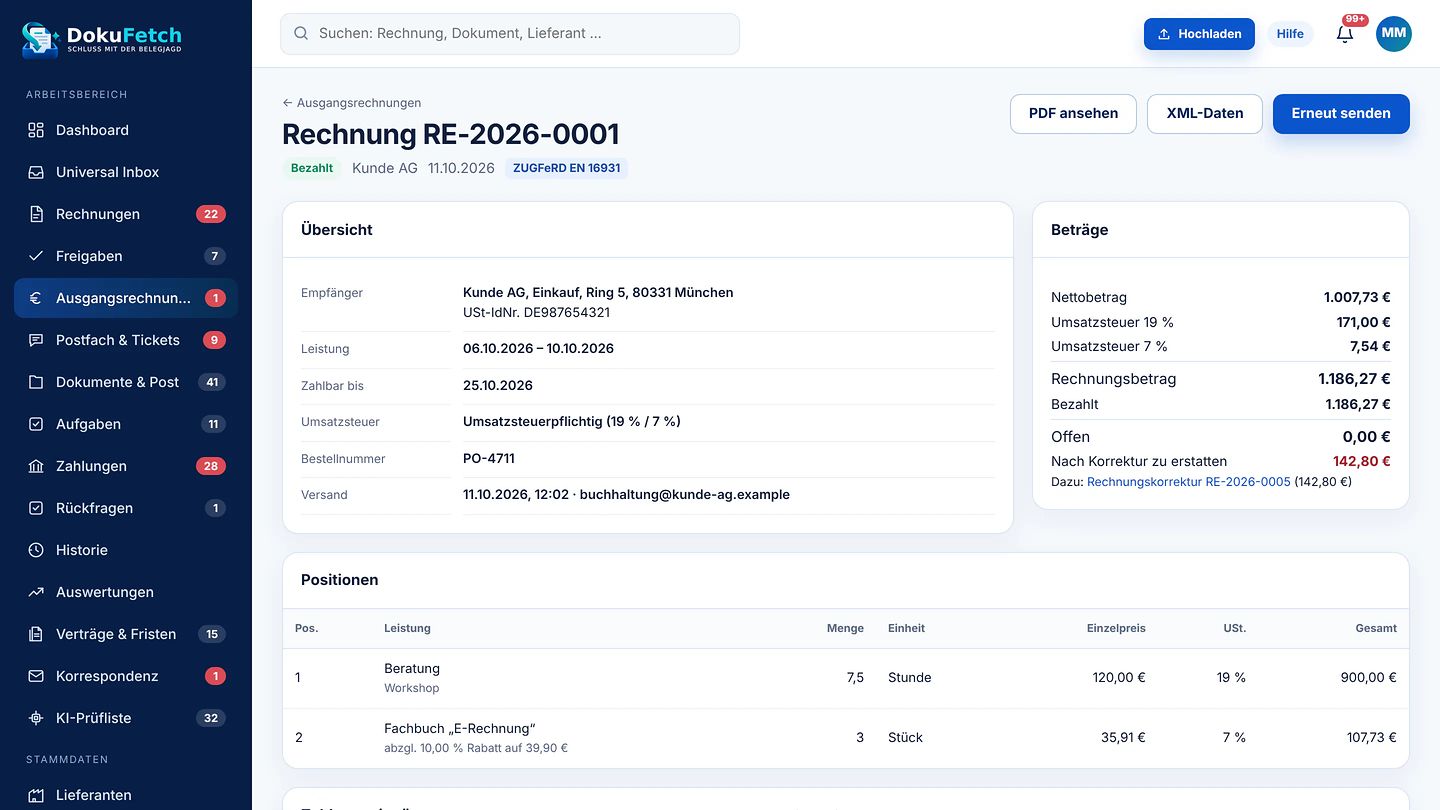Click the Verträge & Fristen file icon
The width and height of the screenshot is (1440, 810).
[36, 634]
